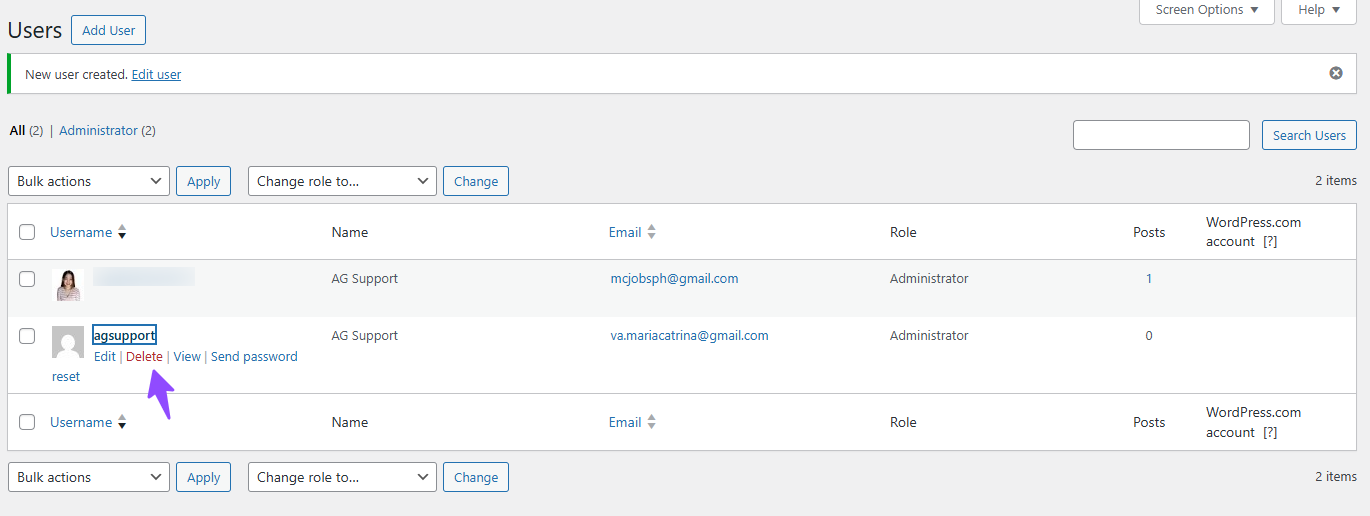Screen dimensions: 1370x516
Task: Click the first user's profile photo
Action: tap(67, 285)
